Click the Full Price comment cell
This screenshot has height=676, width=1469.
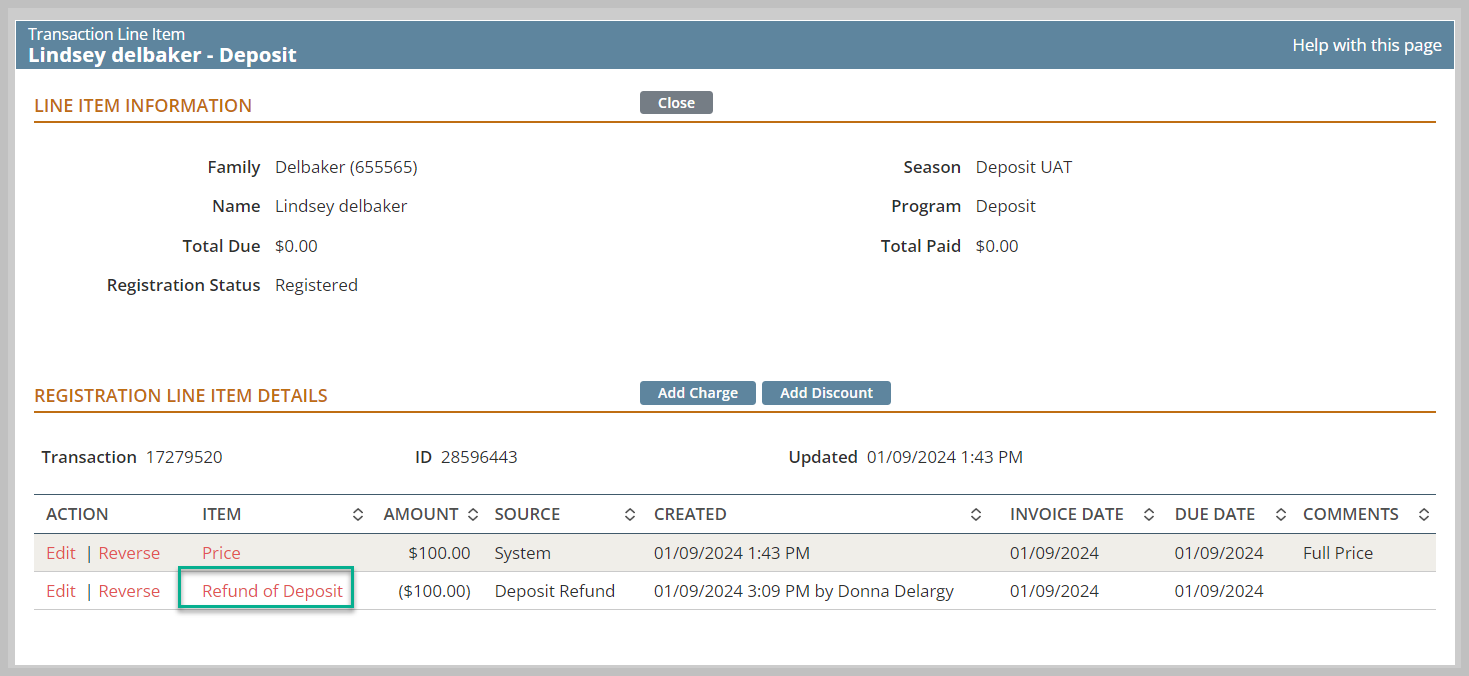click(x=1338, y=553)
